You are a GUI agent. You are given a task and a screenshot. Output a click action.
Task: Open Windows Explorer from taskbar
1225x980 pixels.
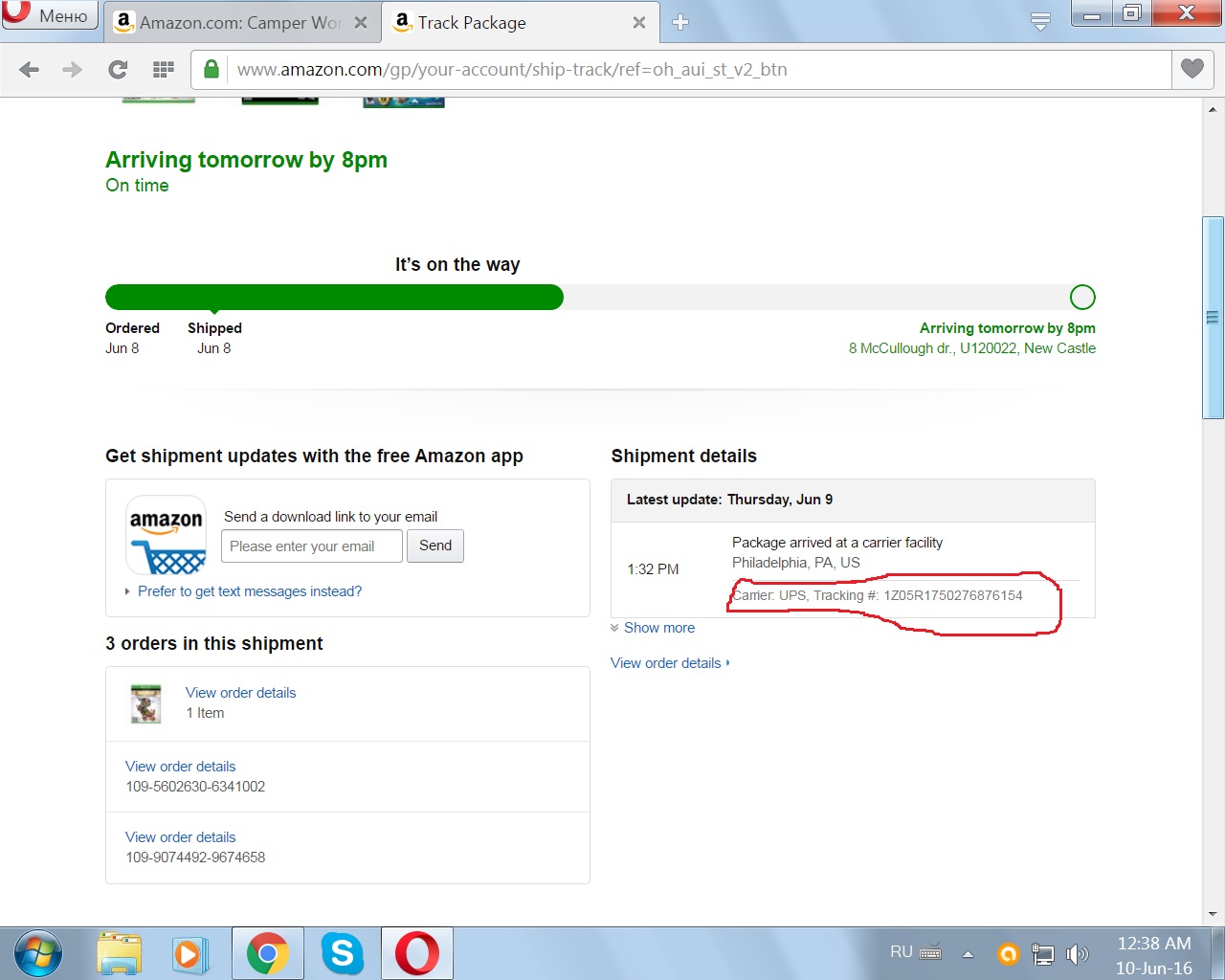(x=120, y=954)
